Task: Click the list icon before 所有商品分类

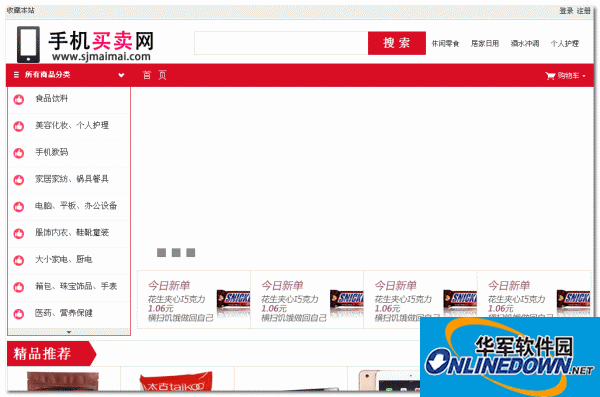Action: point(16,75)
